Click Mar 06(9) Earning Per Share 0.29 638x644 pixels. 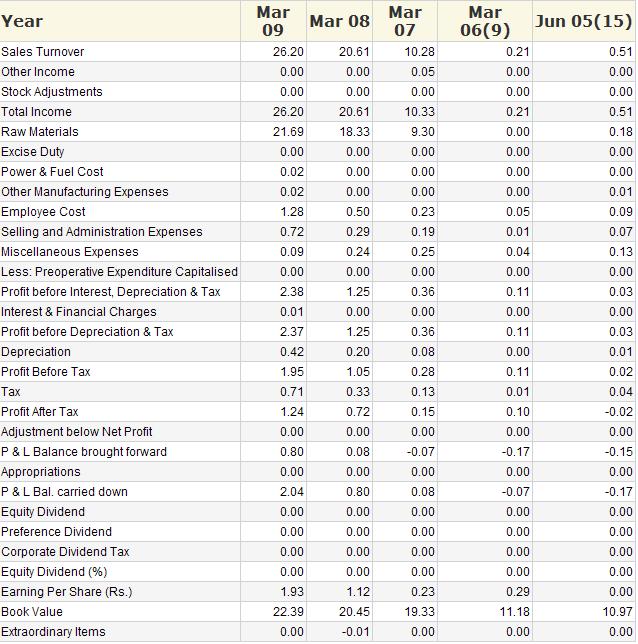pos(517,592)
